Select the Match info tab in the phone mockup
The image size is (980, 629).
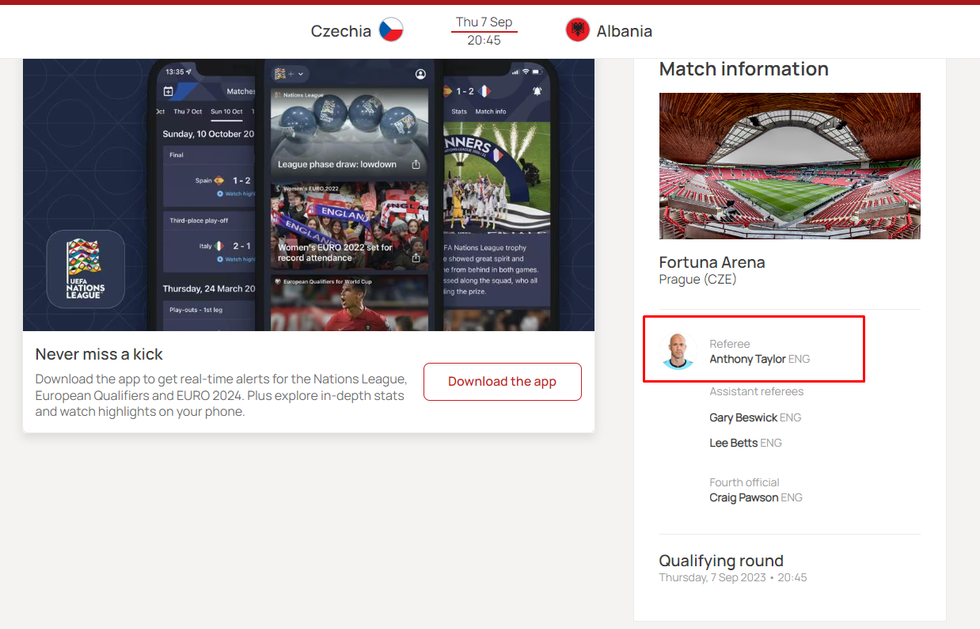pyautogui.click(x=491, y=111)
